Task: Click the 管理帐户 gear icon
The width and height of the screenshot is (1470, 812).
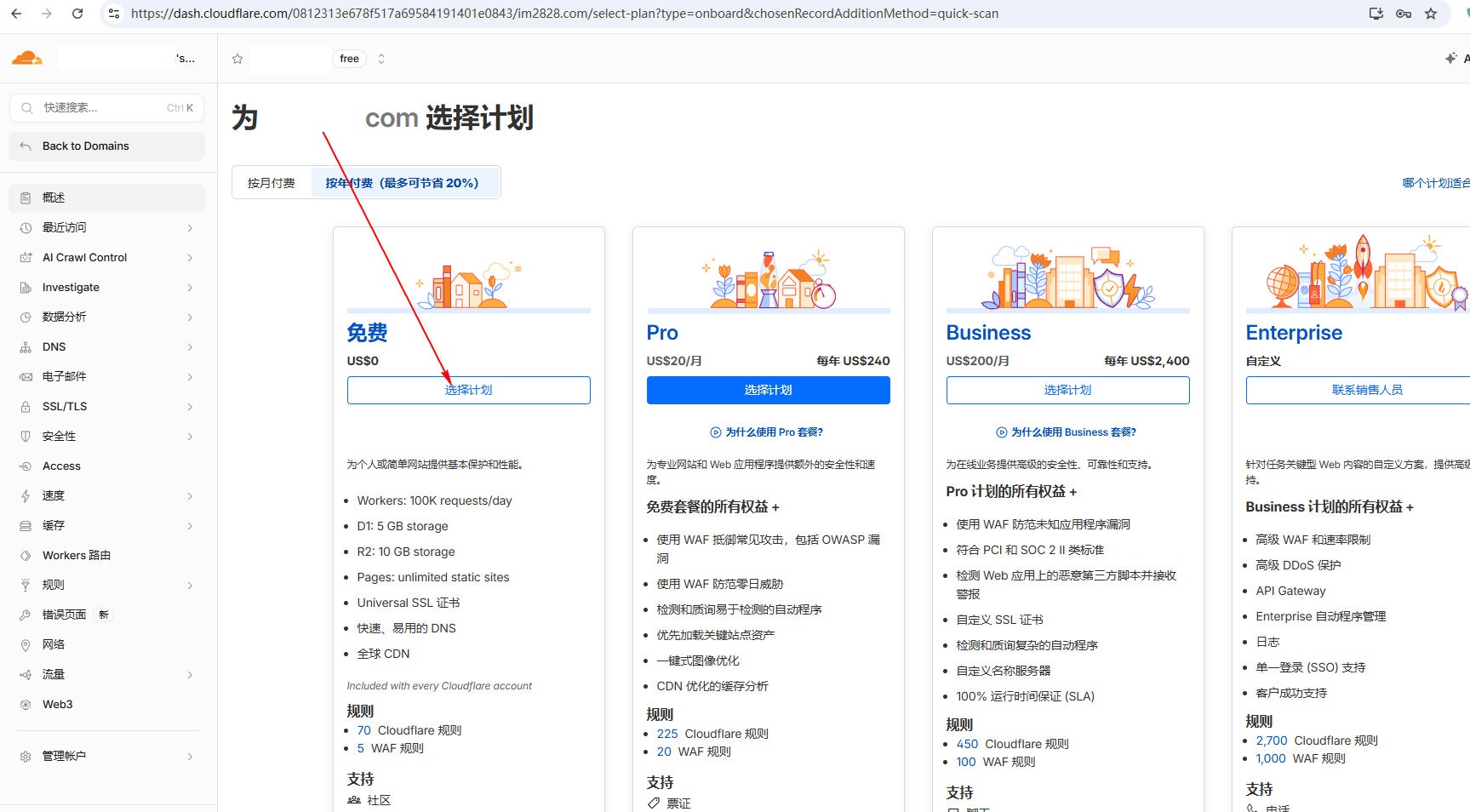Action: (26, 756)
